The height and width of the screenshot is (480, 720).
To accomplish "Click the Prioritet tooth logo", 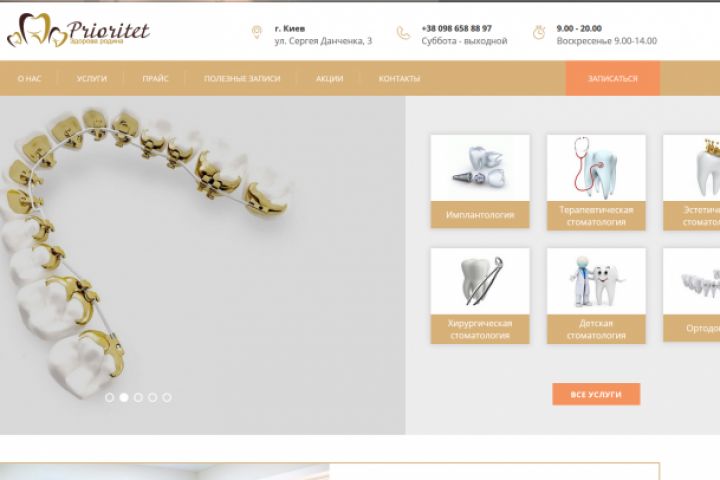I will pyautogui.click(x=78, y=30).
